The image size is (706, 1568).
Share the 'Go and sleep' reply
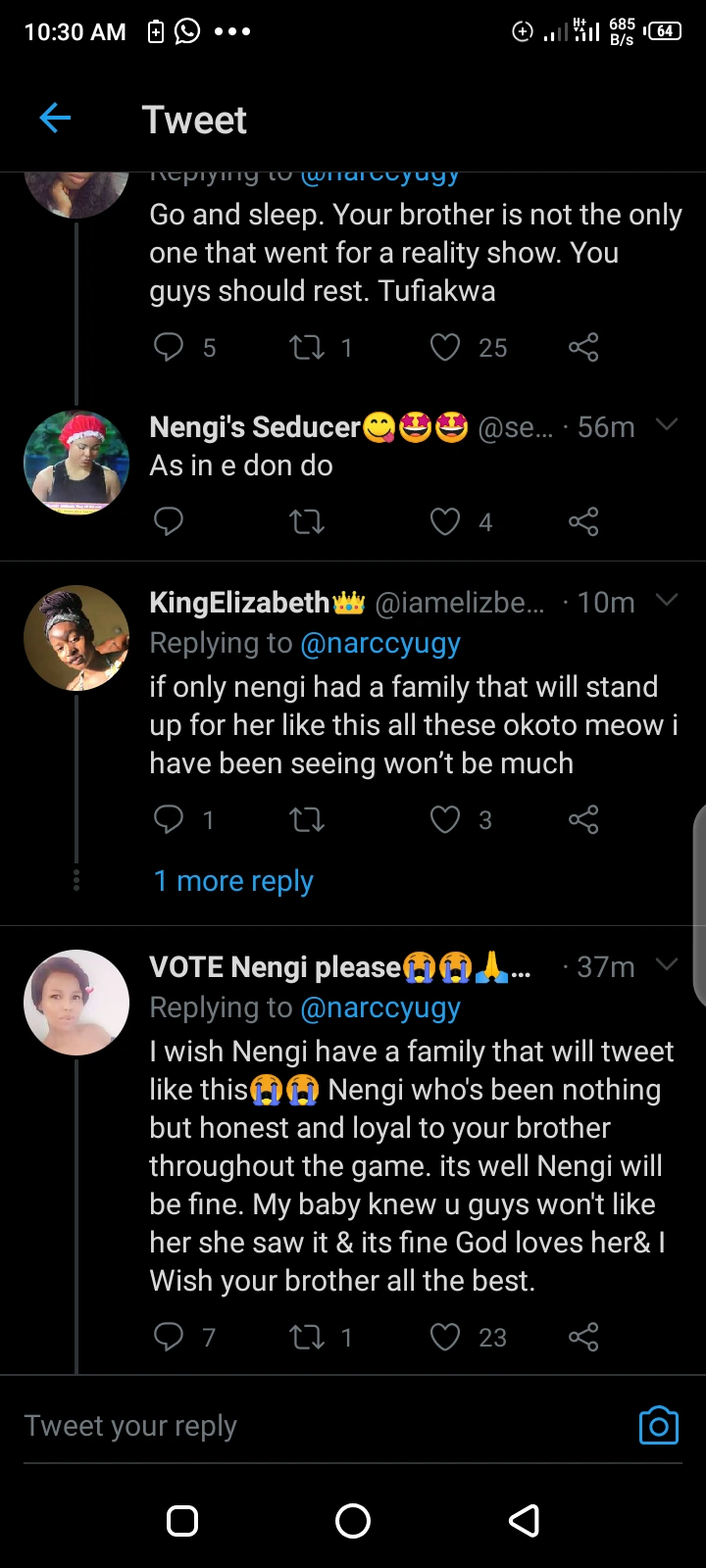[583, 347]
